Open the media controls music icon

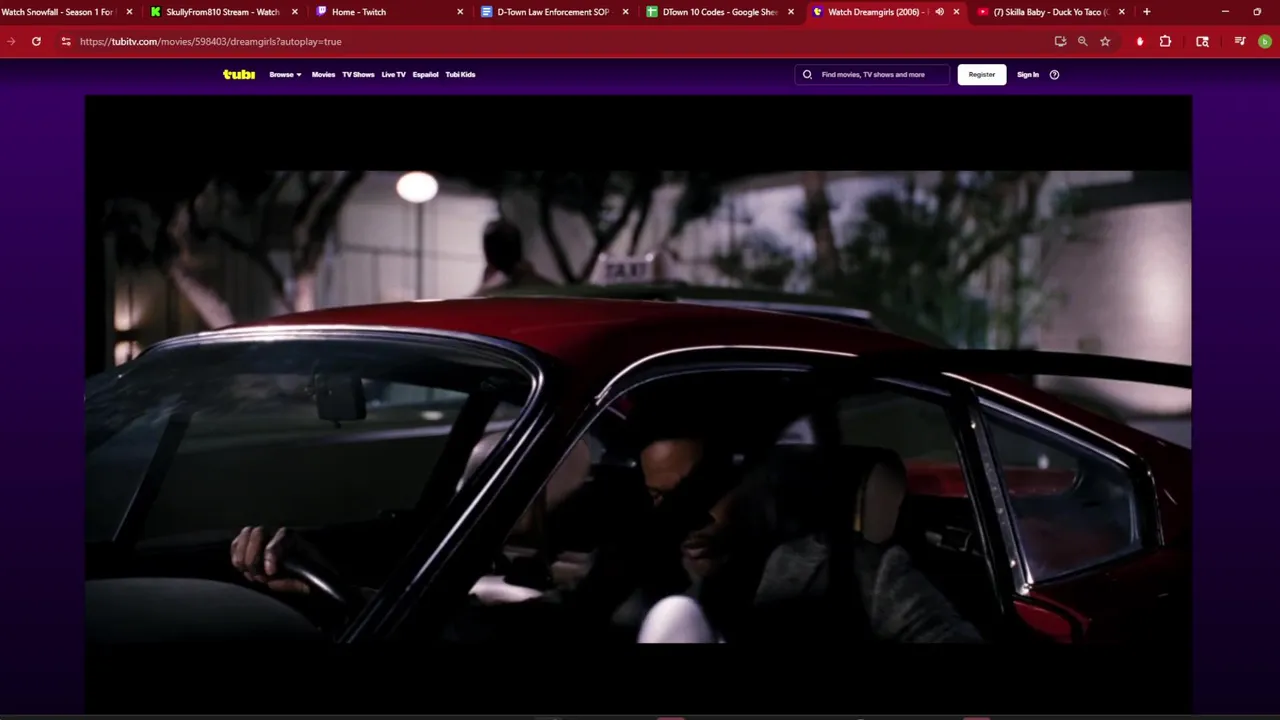click(1240, 41)
